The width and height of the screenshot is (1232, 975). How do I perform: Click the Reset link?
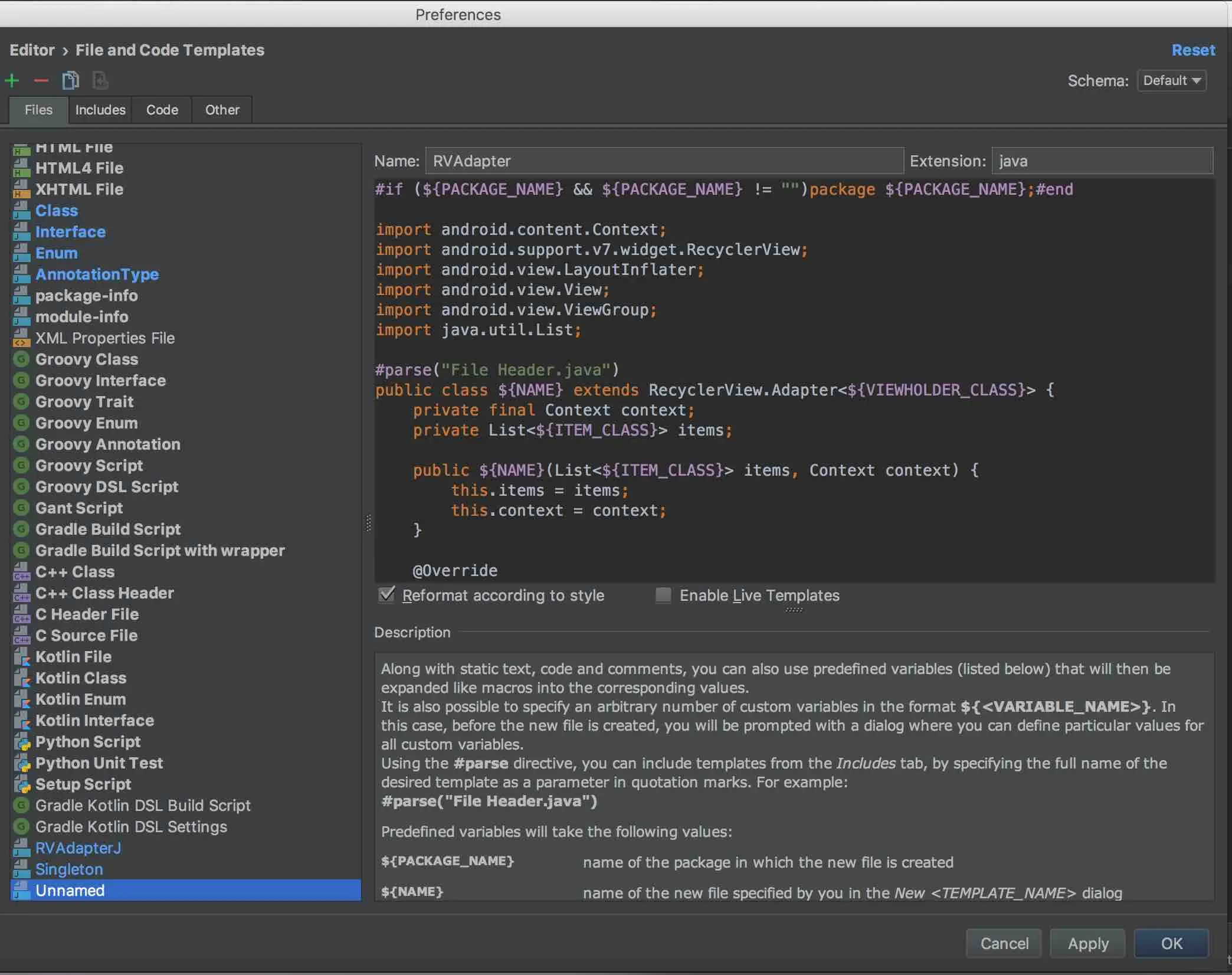pos(1192,50)
